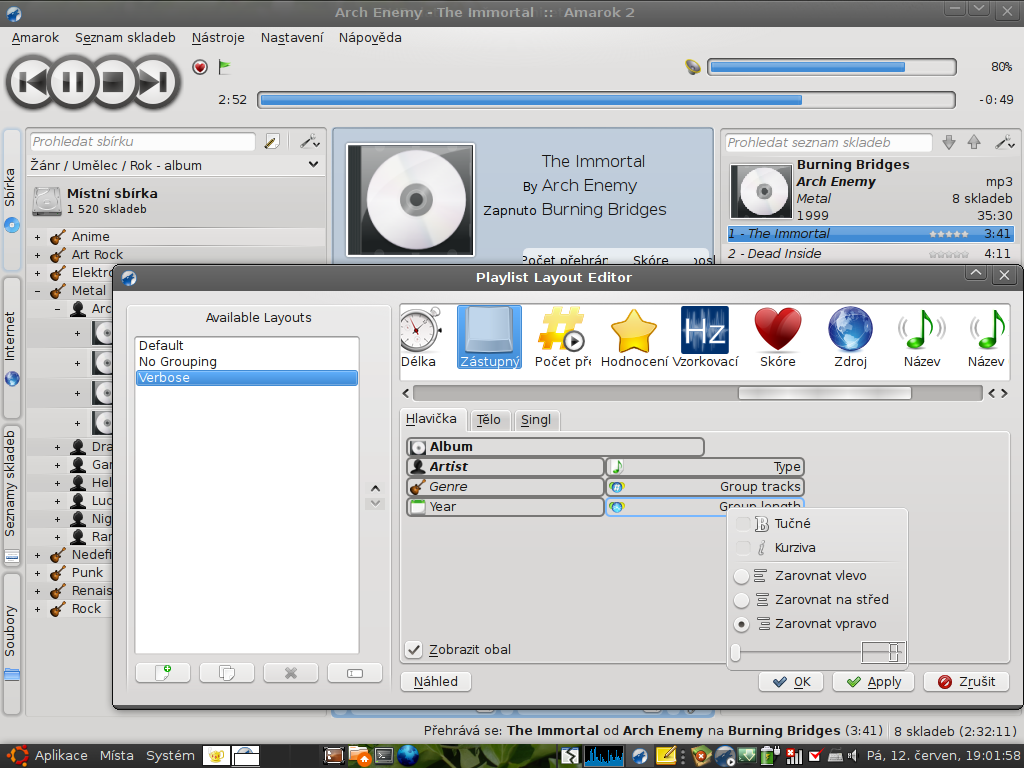Open the Nastavení menu

292,38
